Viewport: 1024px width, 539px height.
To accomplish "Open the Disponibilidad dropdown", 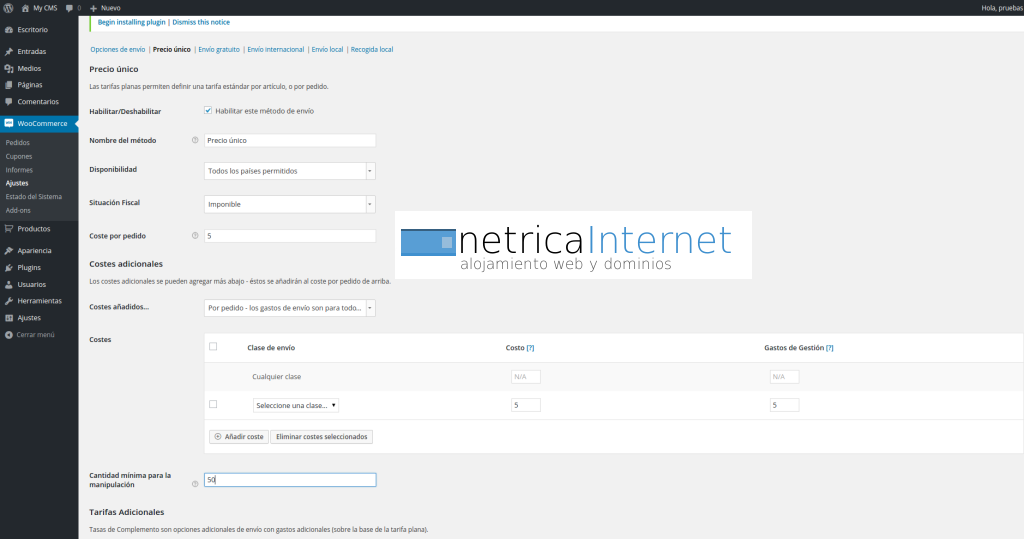I will pos(289,171).
